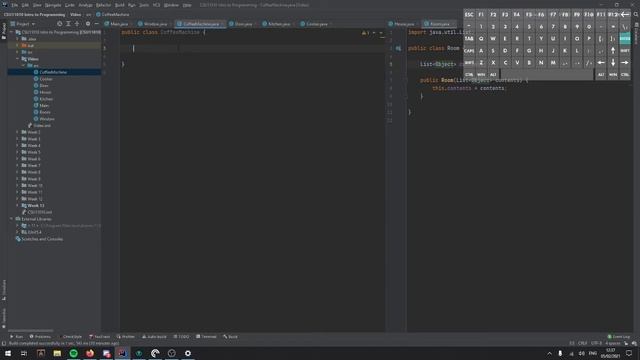
Task: Switch to the Room.java tab
Action: click(x=438, y=24)
